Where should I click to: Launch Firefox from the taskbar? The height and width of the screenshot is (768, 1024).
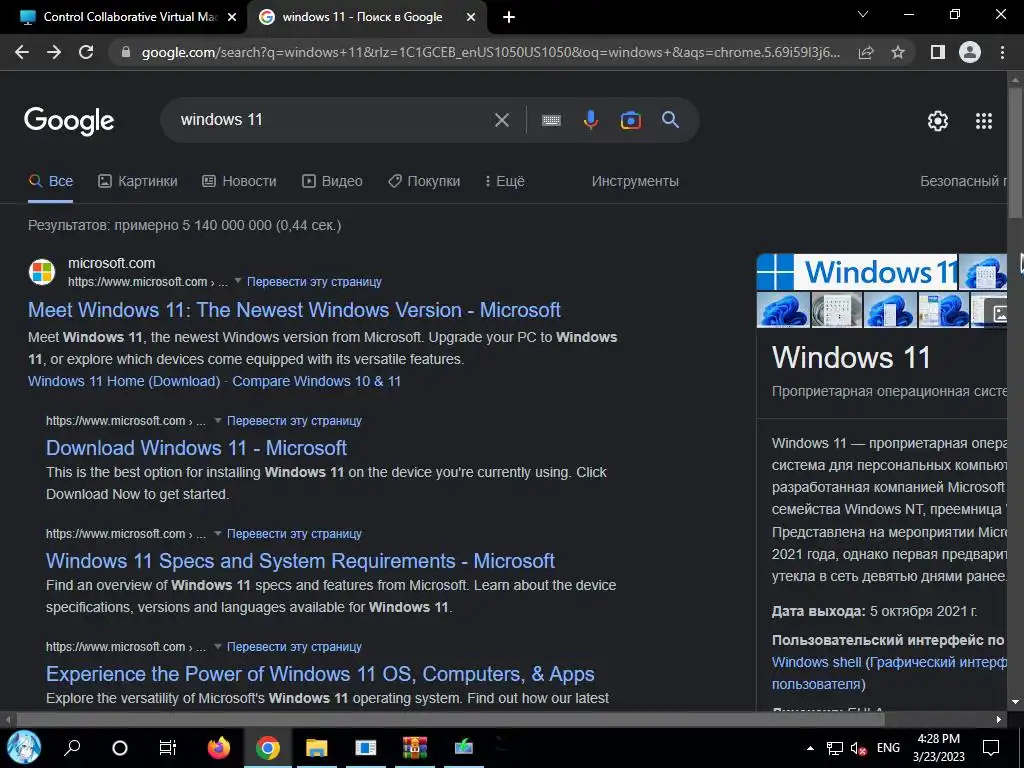[x=219, y=747]
